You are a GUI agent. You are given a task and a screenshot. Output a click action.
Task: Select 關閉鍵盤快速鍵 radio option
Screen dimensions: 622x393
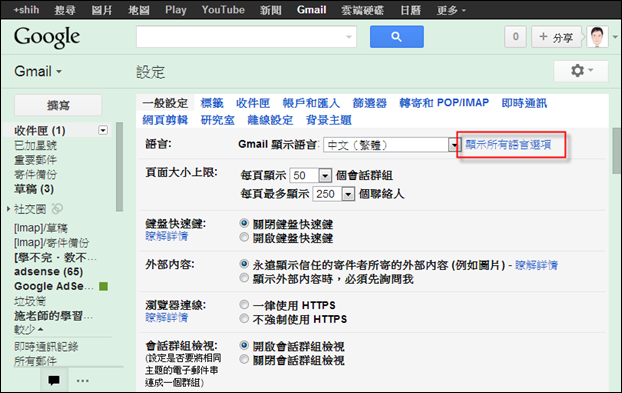[x=244, y=223]
